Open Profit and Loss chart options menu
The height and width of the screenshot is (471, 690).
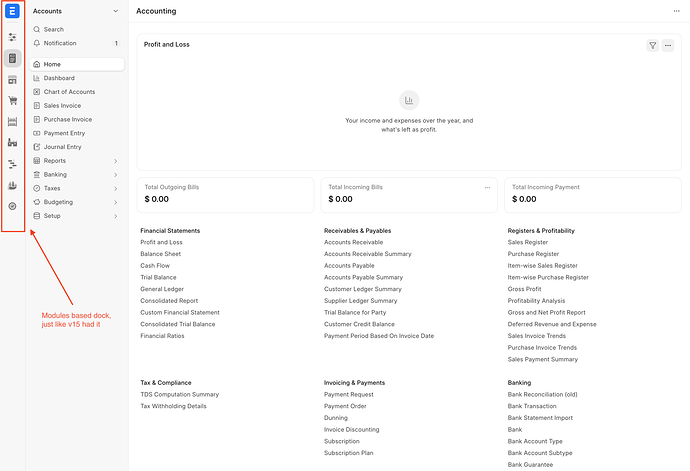tap(668, 45)
